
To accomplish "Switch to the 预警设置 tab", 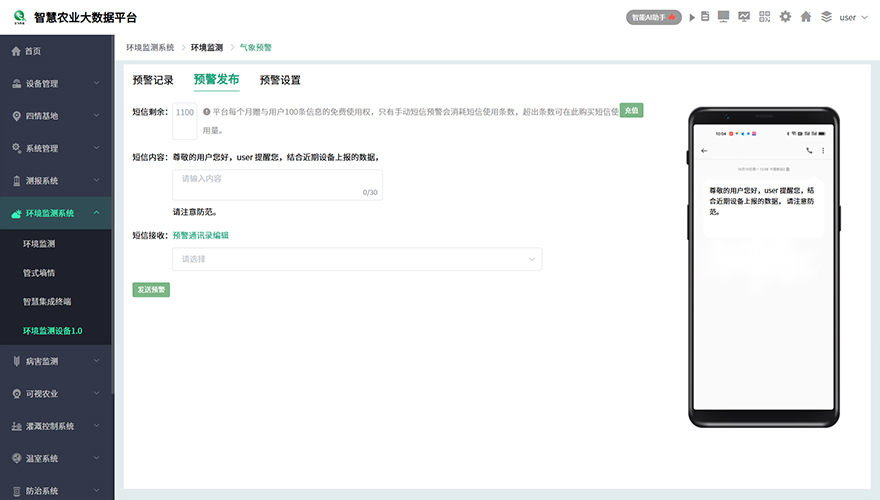I will [280, 80].
